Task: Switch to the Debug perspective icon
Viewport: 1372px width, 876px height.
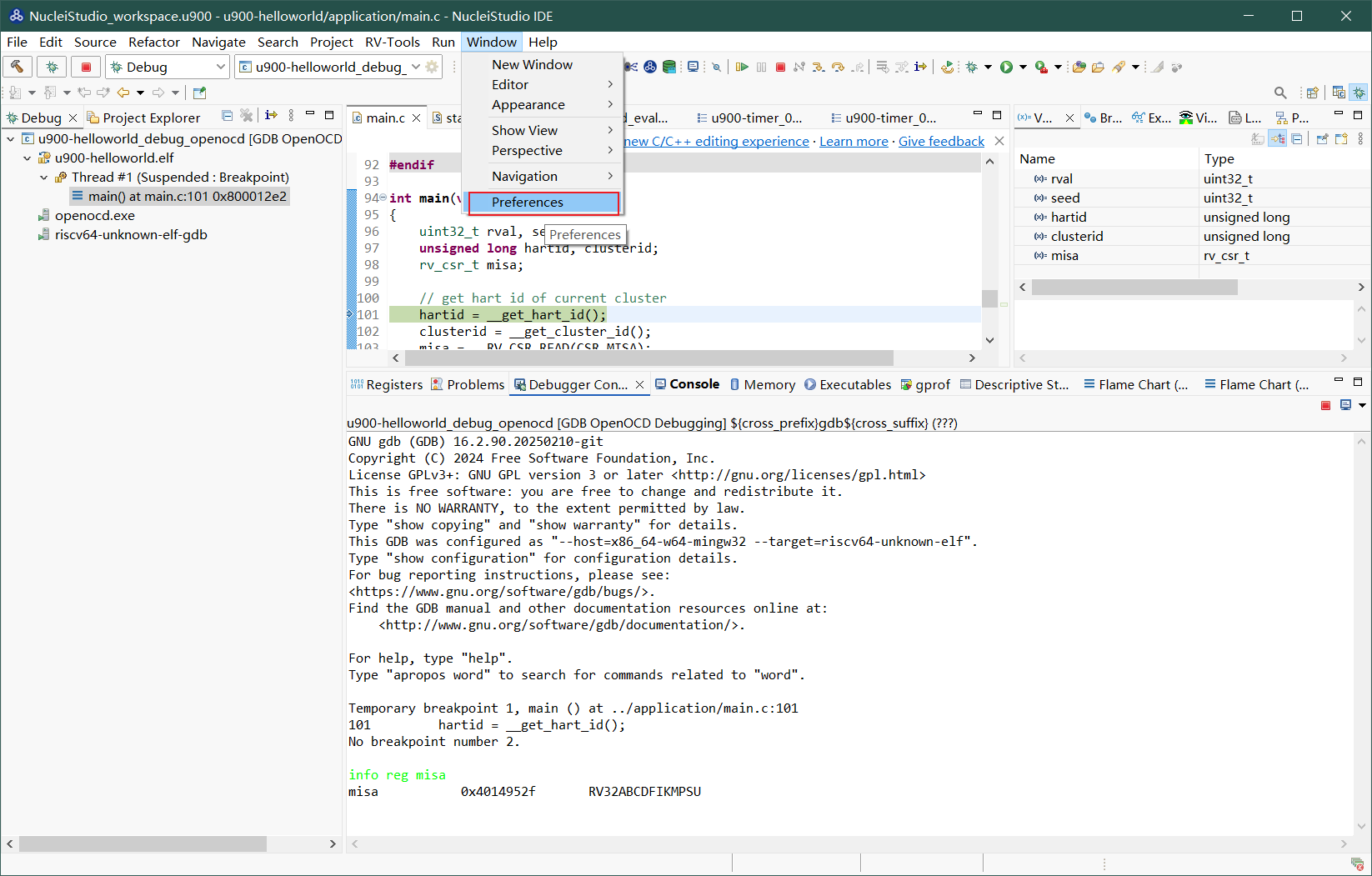Action: click(x=1359, y=93)
